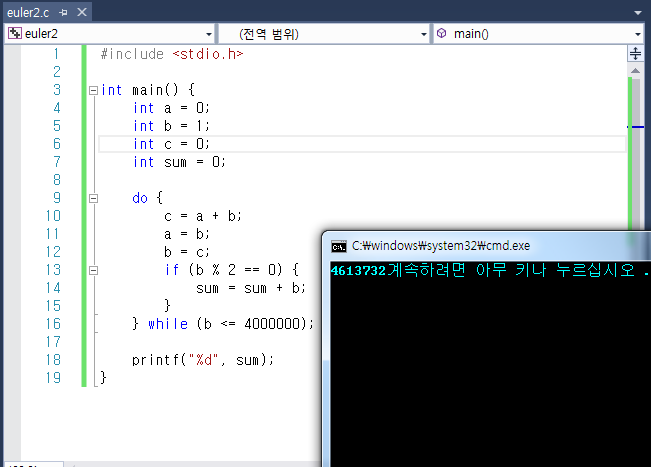
Task: Collapse the do loop block
Action: 93,198
